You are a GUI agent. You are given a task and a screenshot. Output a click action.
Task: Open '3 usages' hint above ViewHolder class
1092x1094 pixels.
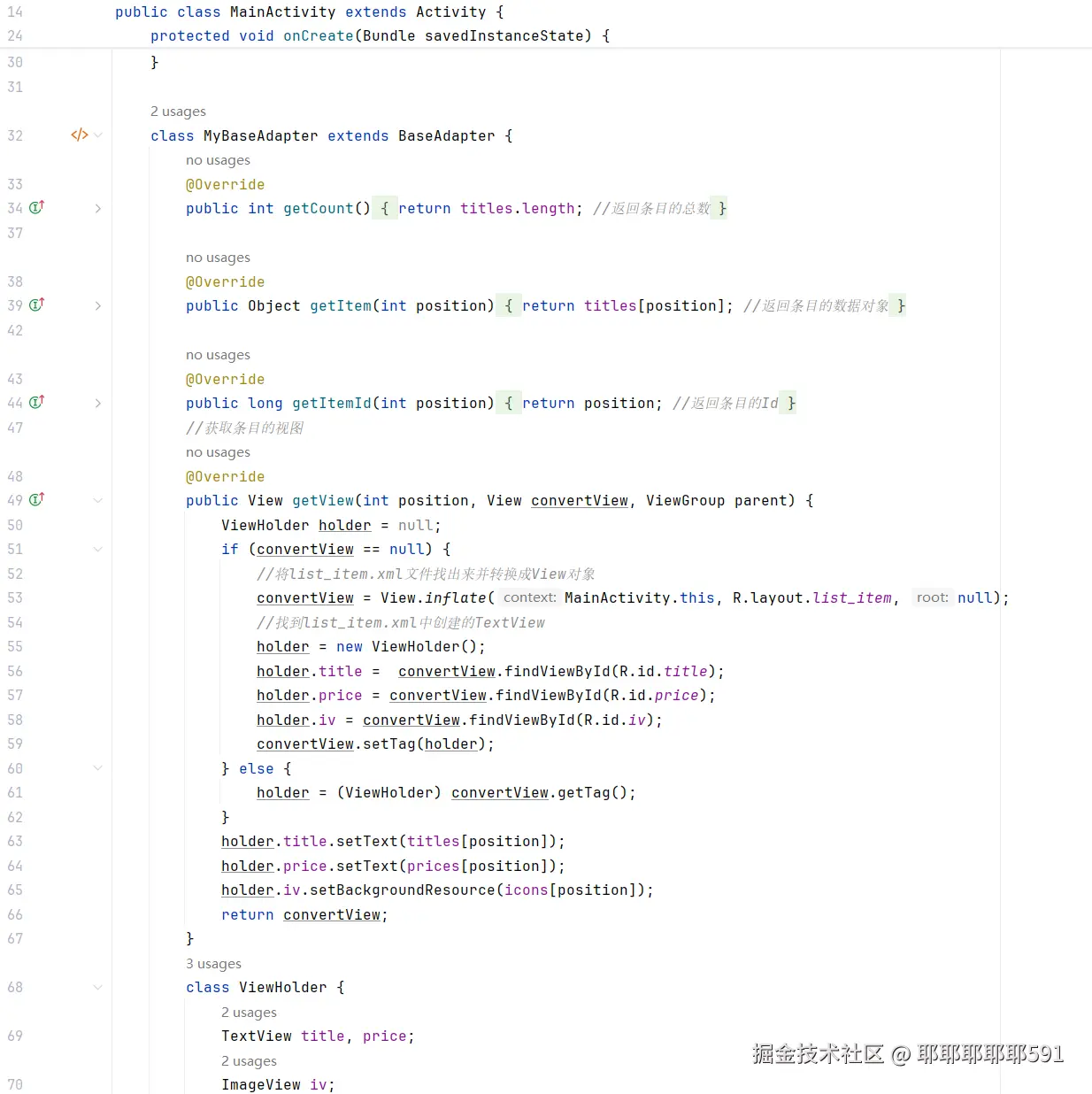coord(213,964)
